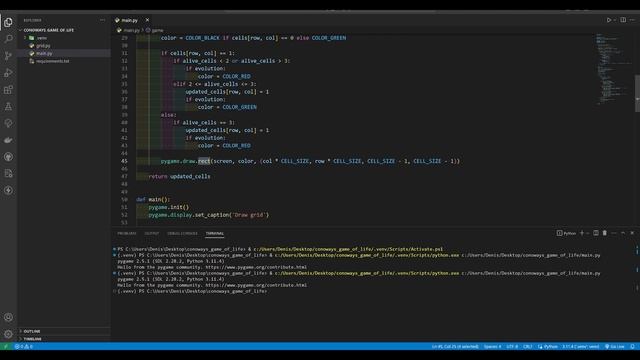Click the Ln/Col cursor position status item
Screen dimensions: 640x360
(455, 347)
